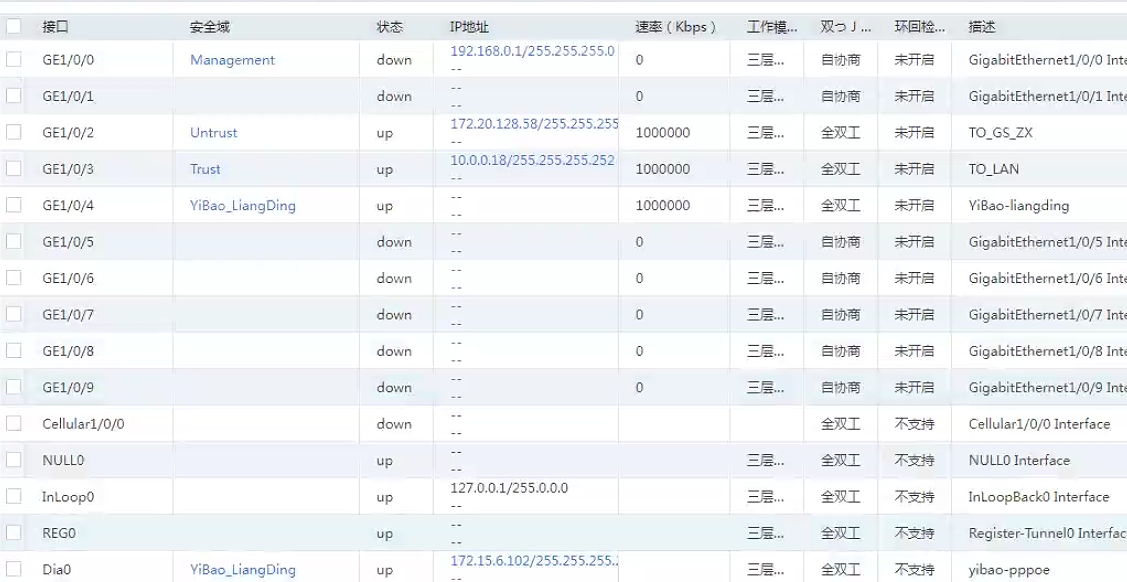Select the GE1/0/0 interface name
This screenshot has height=582, width=1127.
click(68, 60)
